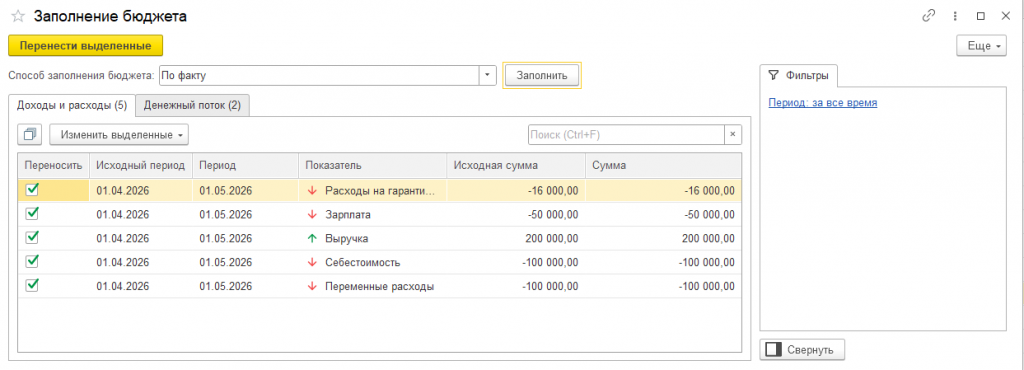Click the Заполнить button
Image resolution: width=1024 pixels, height=370 pixels.
click(541, 75)
